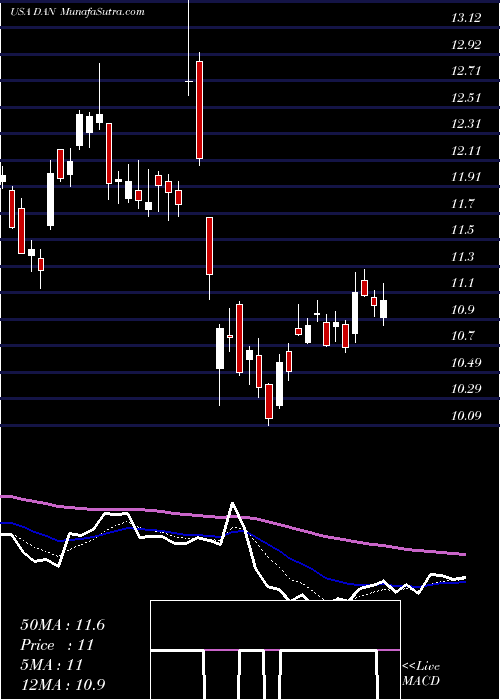Viewport: 500px width, 700px height.
Task: Select the tallest red candlestick near 12.8
Action: [200, 110]
